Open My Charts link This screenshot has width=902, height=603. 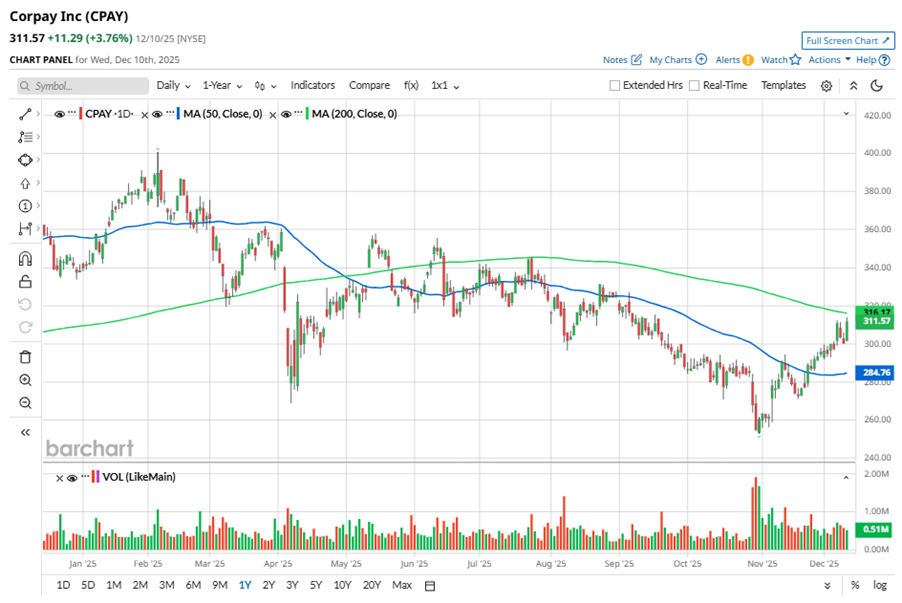point(678,60)
